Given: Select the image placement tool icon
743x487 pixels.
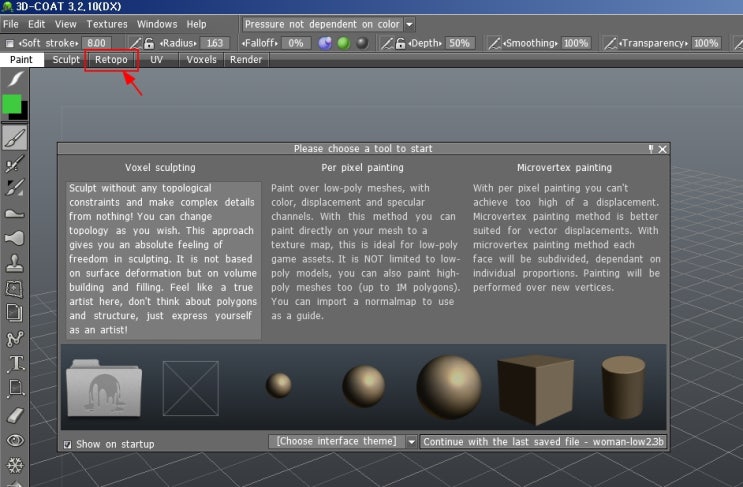Looking at the screenshot, I should coord(15,288).
